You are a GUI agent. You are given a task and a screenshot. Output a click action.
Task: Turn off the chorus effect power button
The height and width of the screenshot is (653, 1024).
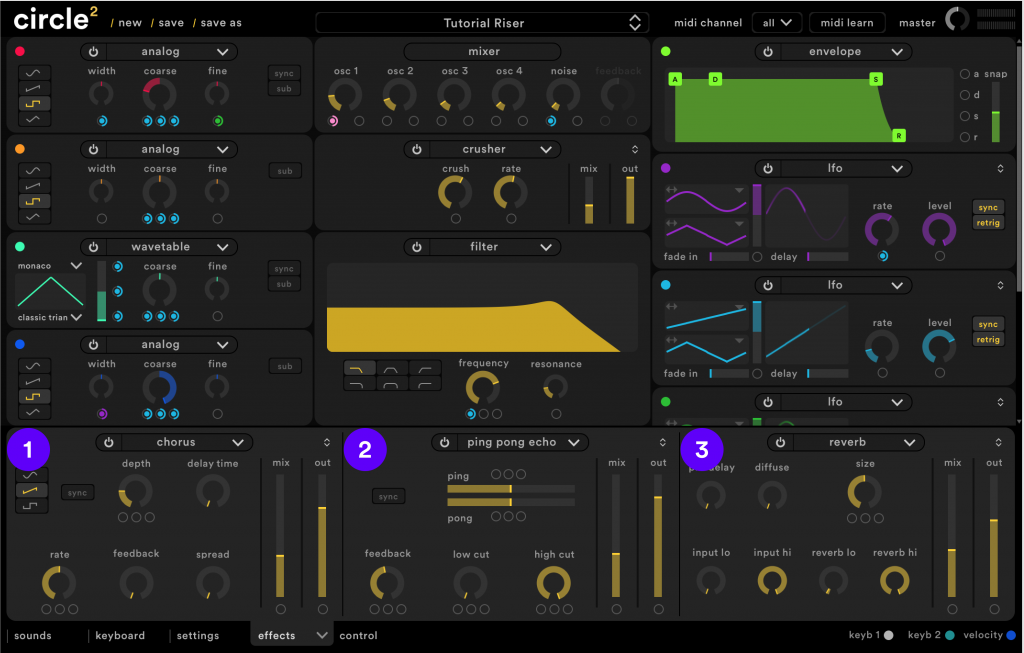click(109, 442)
